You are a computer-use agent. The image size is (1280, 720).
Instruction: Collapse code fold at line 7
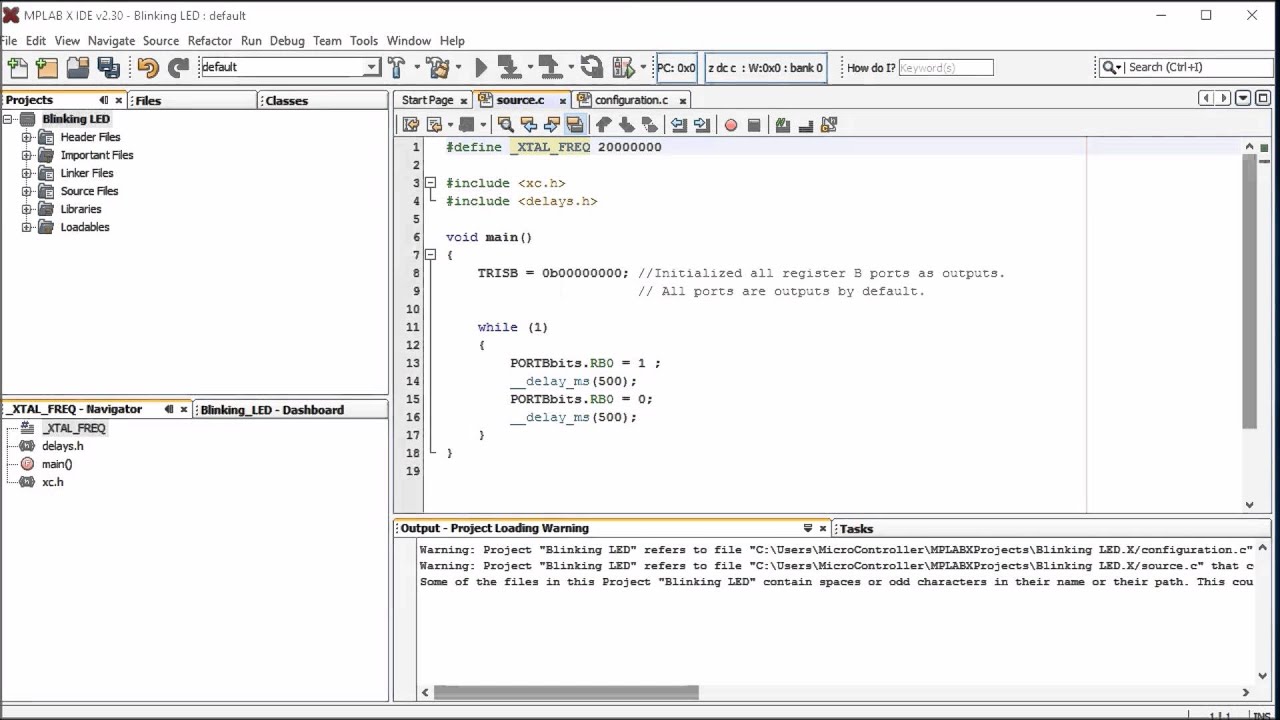pyautogui.click(x=430, y=255)
